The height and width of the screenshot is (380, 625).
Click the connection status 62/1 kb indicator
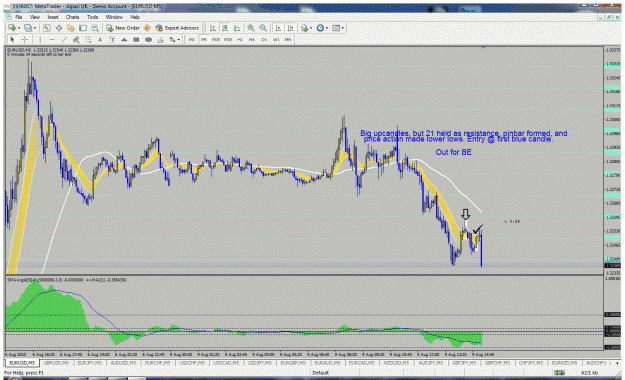(x=588, y=372)
